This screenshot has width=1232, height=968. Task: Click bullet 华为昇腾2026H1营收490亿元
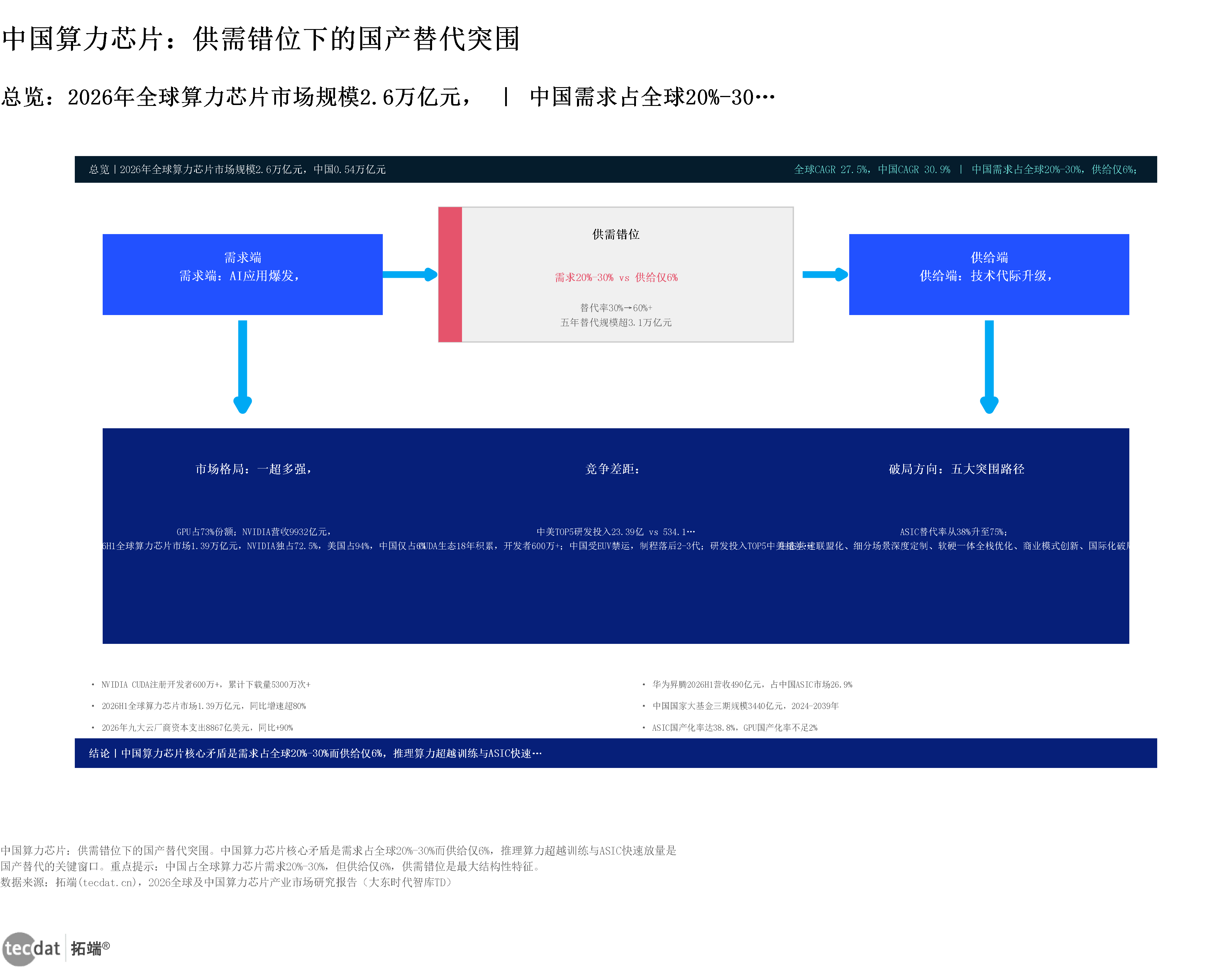752,685
